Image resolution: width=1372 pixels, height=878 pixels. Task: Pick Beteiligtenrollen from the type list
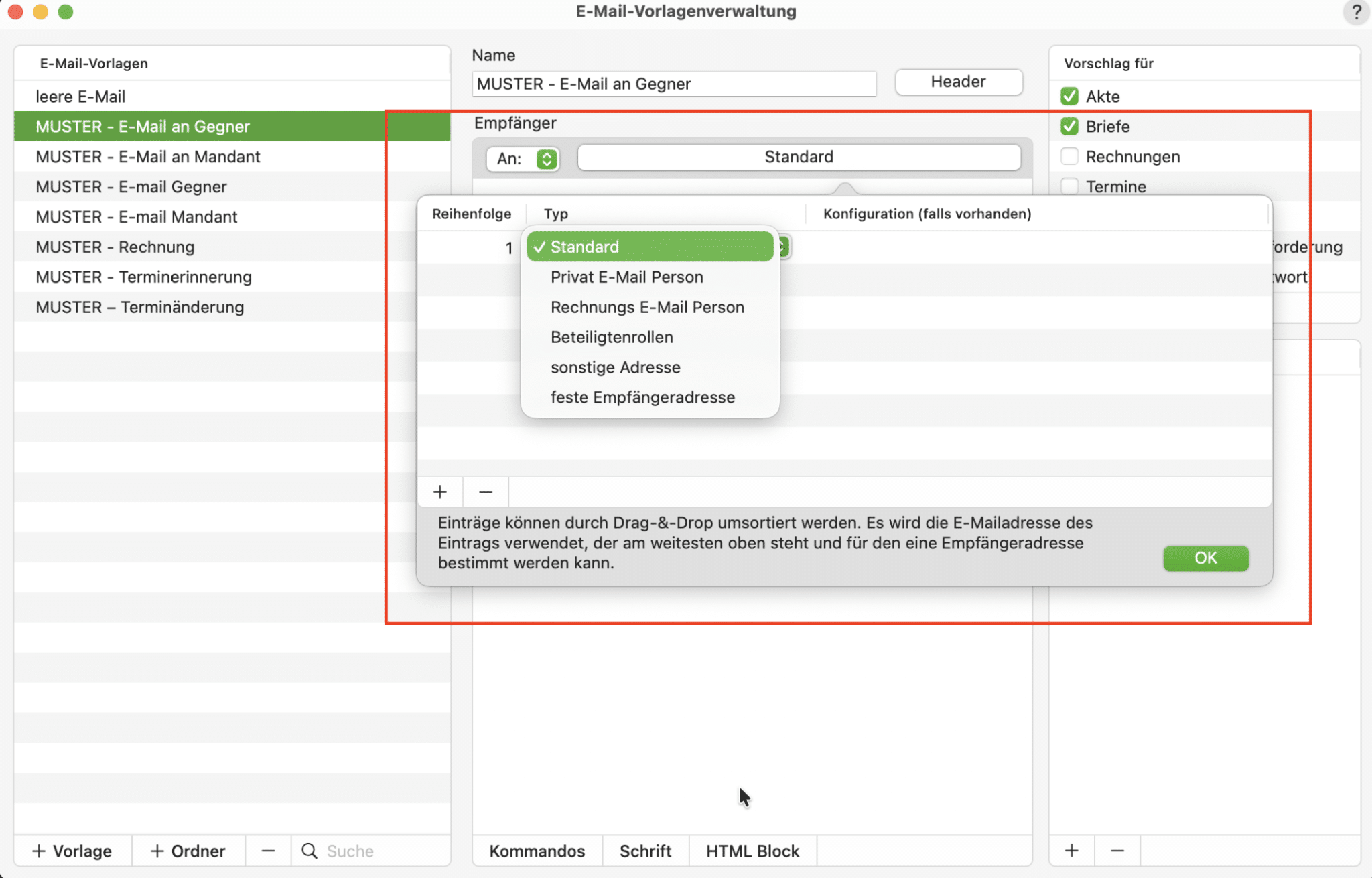click(x=612, y=337)
